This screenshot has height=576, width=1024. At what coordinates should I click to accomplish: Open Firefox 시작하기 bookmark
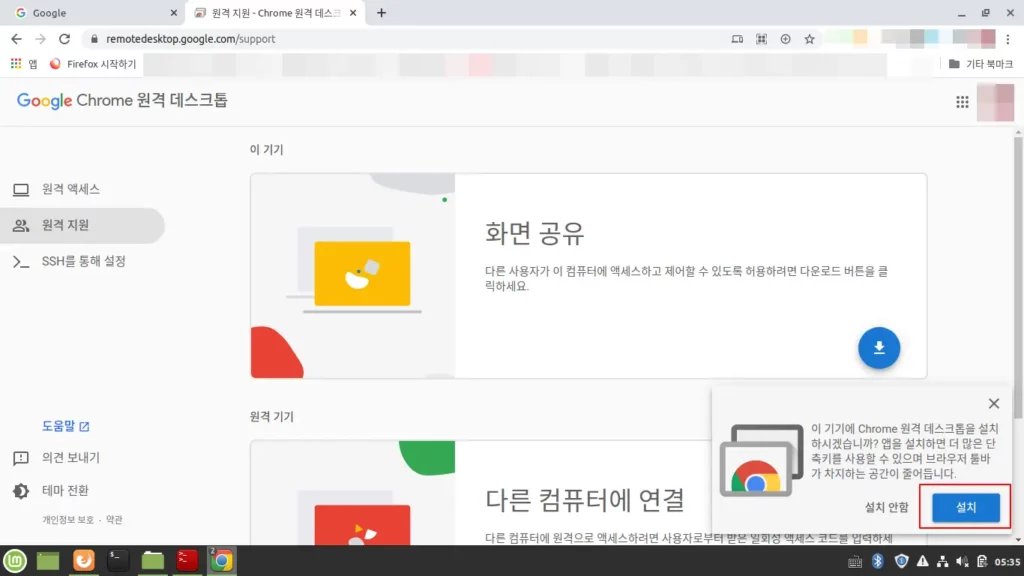click(x=93, y=64)
